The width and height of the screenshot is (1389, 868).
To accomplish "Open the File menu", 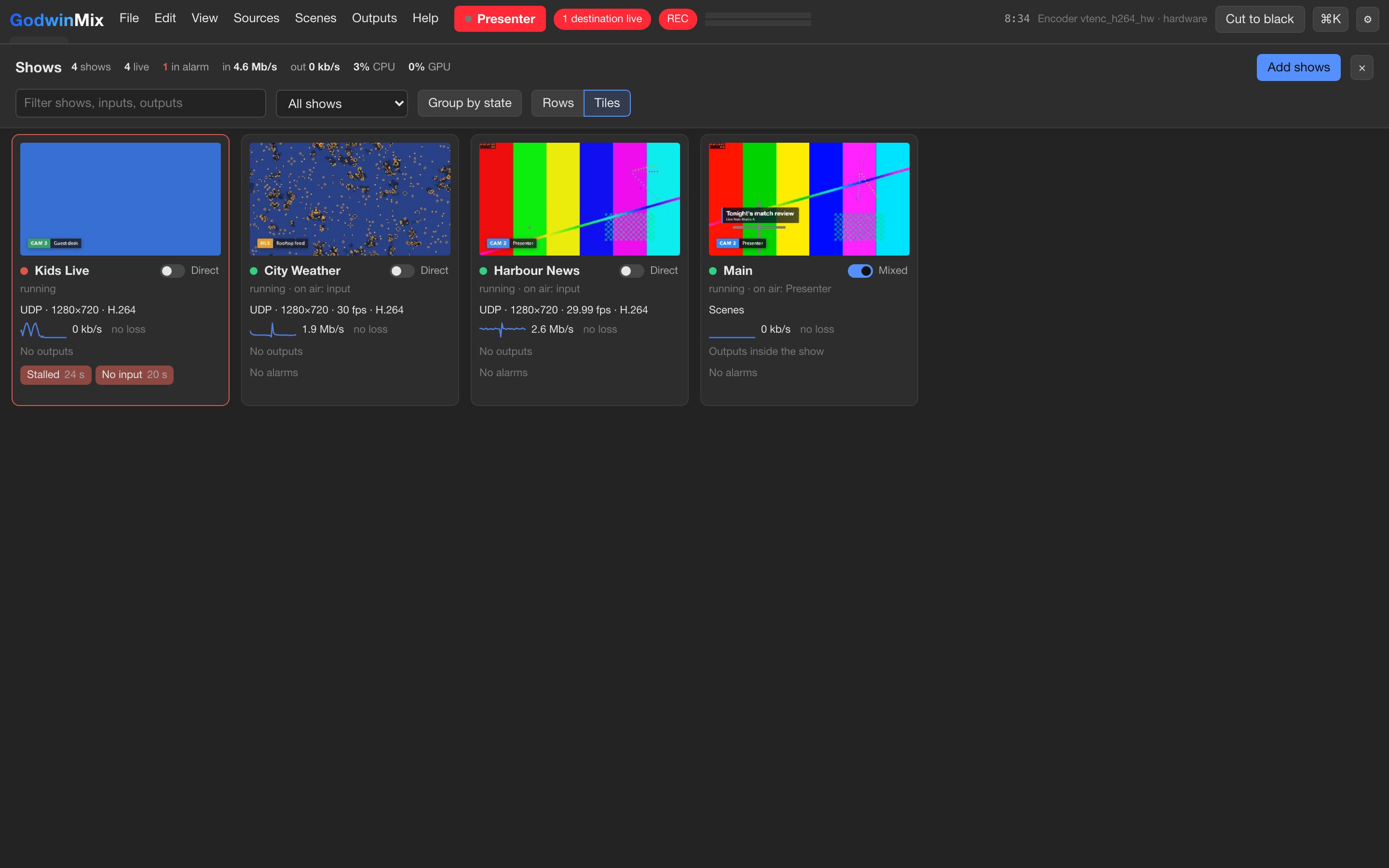I will point(129,18).
